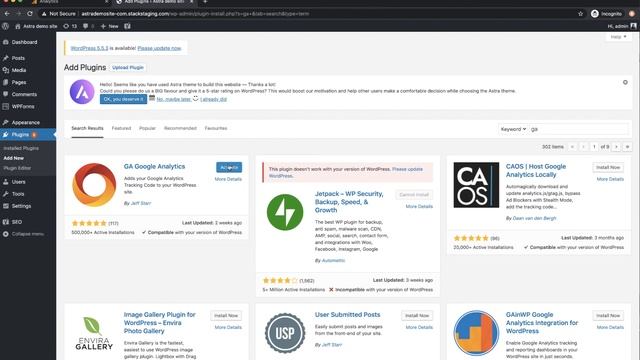This screenshot has height=360, width=640.
Task: Open the Users menu
Action: tap(18, 182)
